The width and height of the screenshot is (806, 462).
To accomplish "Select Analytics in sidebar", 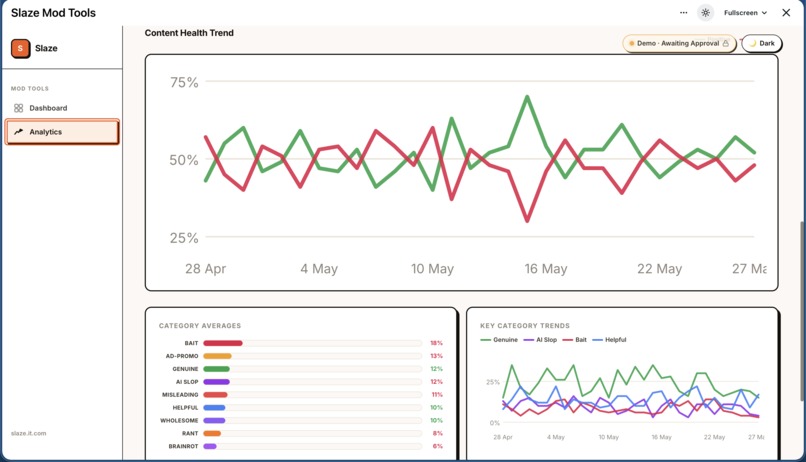I will point(62,132).
